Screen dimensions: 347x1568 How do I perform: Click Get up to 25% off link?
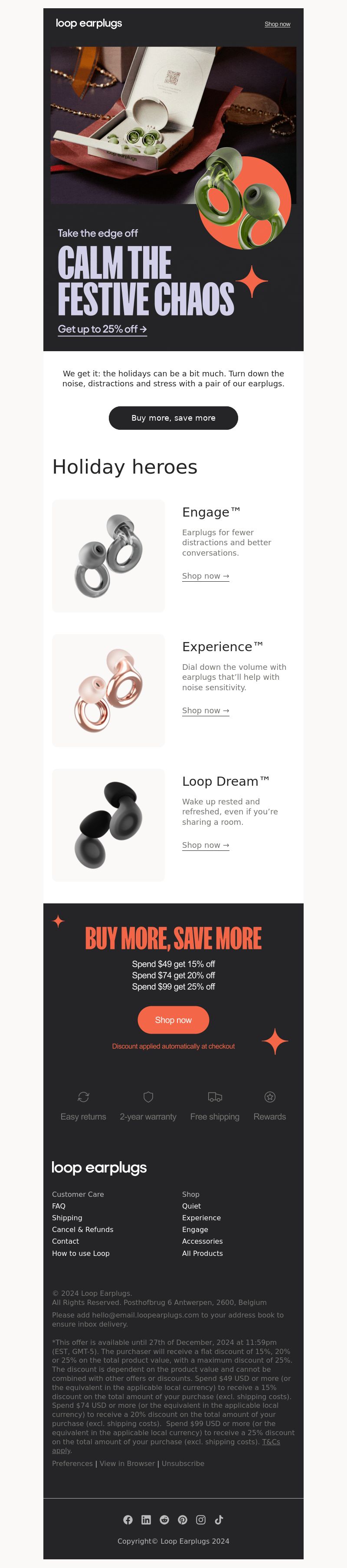click(102, 329)
